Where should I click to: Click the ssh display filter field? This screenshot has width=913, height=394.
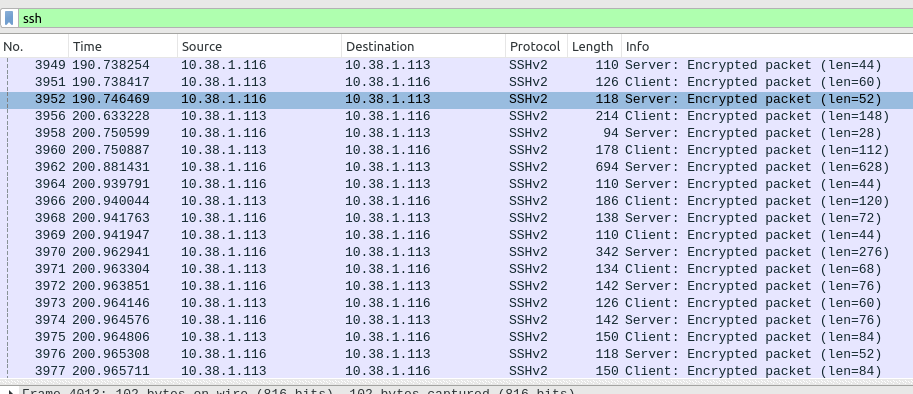(x=466, y=18)
